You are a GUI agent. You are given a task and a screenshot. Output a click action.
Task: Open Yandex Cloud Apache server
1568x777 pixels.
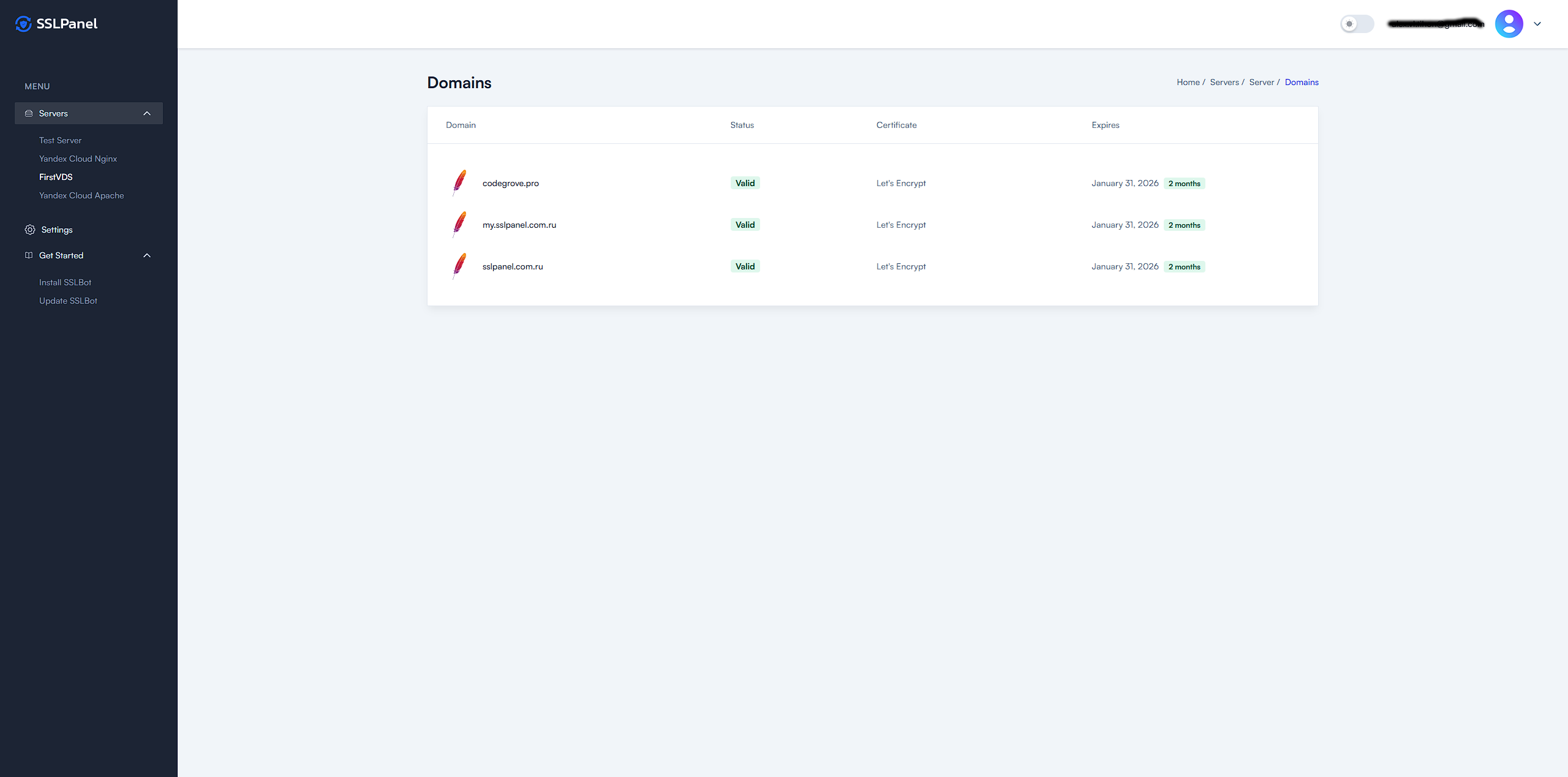tap(81, 195)
